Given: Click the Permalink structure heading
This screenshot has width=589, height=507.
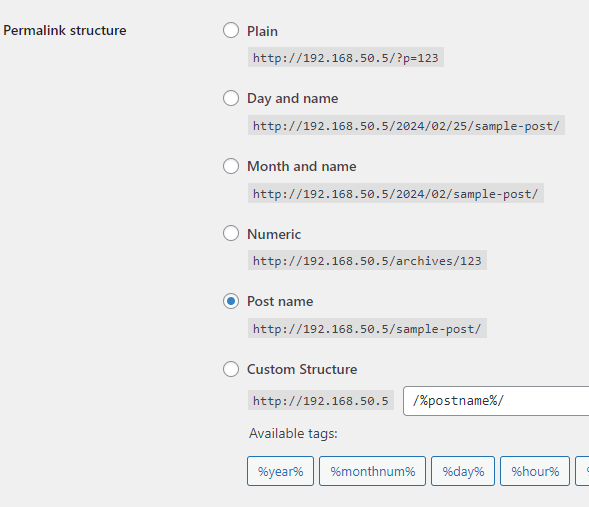Looking at the screenshot, I should point(65,30).
